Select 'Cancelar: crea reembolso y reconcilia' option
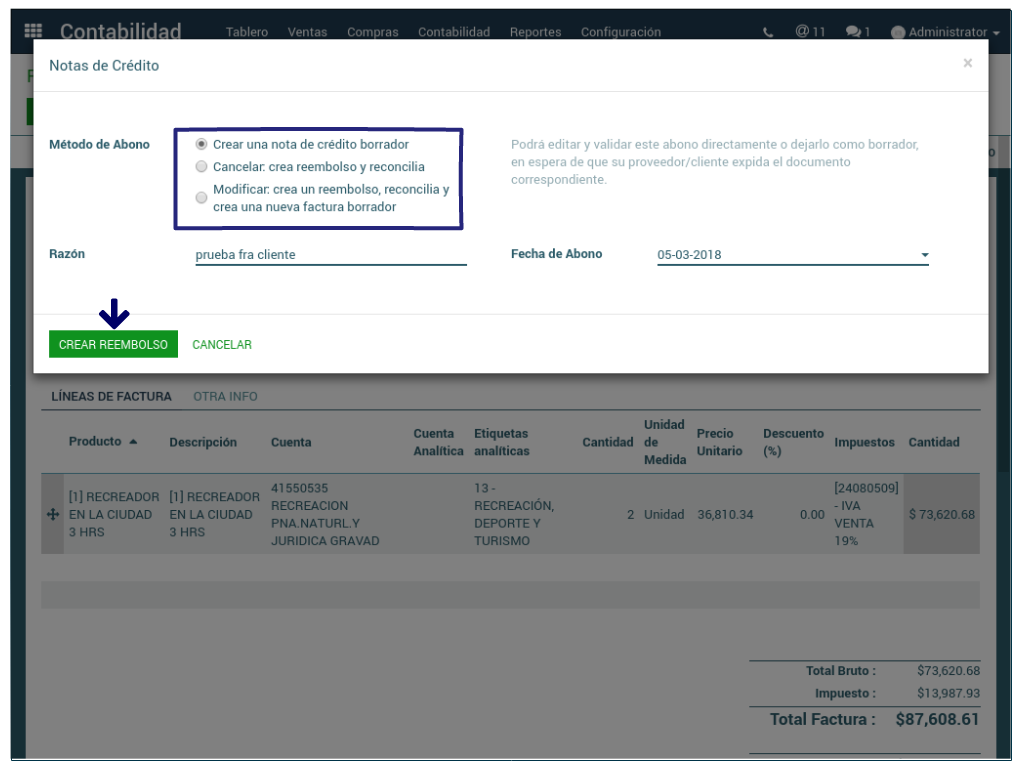Screen dimensions: 1023x767 [202, 167]
